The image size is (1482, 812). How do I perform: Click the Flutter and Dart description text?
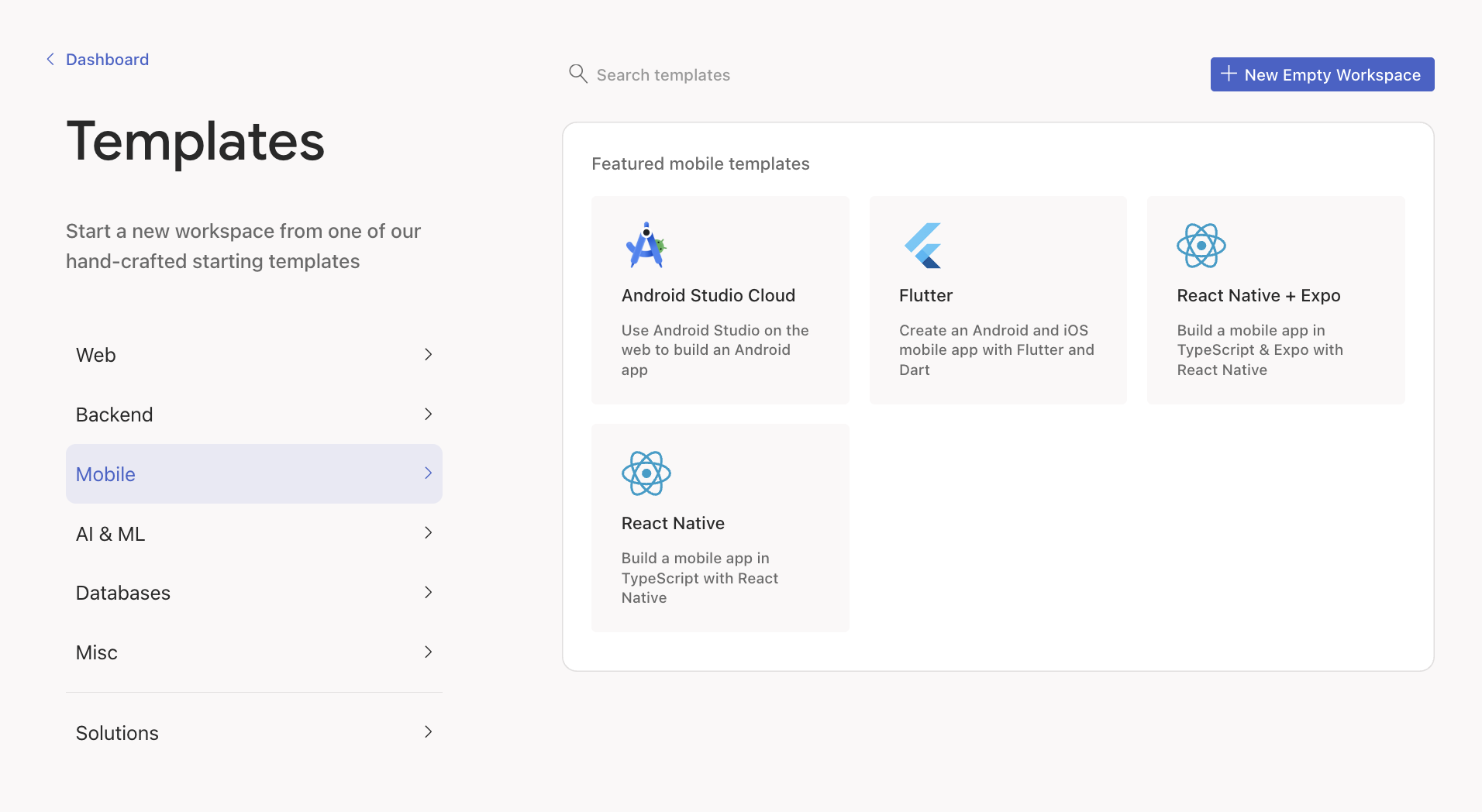click(997, 349)
